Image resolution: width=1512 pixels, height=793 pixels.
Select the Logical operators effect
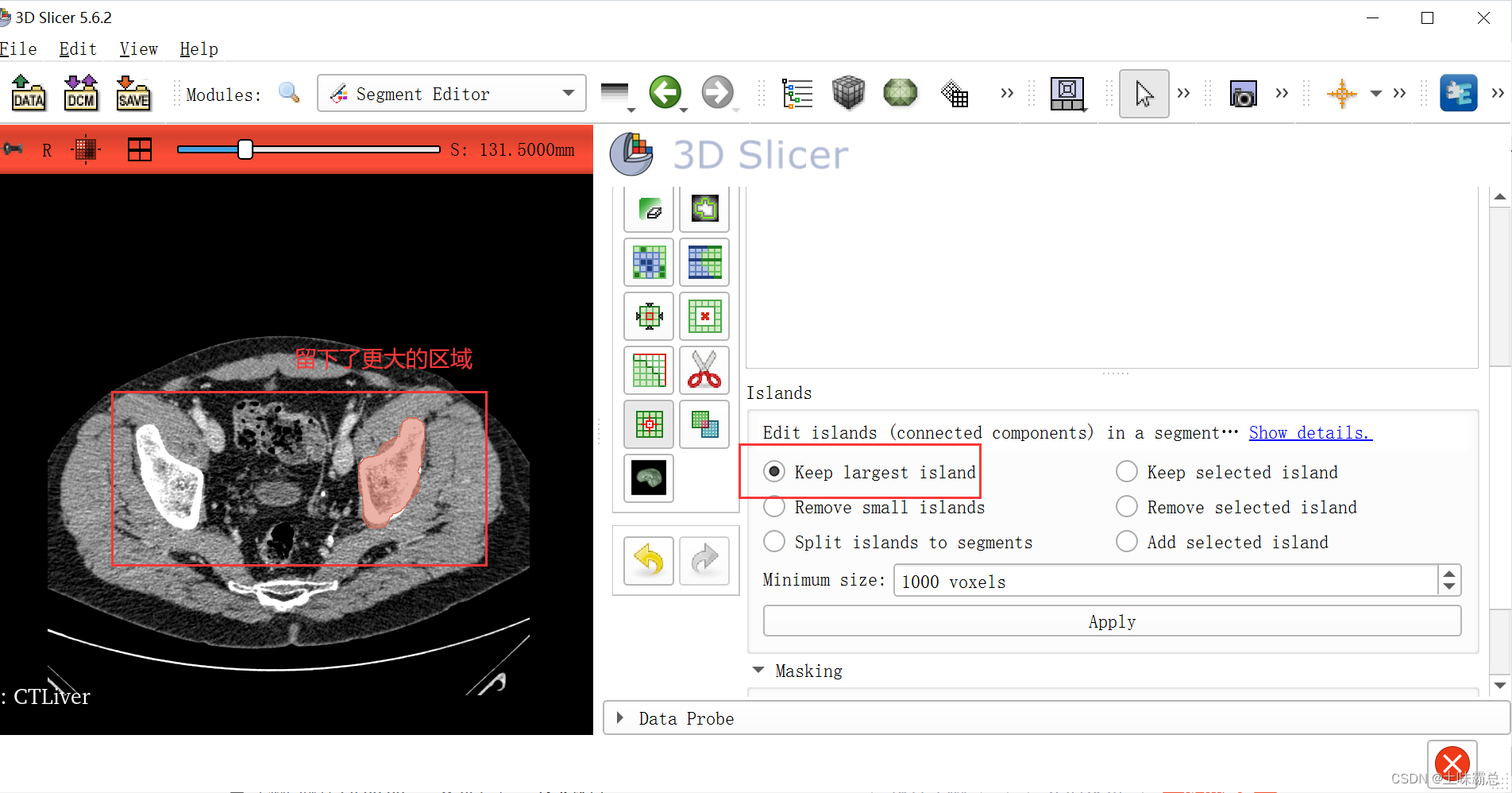[704, 424]
